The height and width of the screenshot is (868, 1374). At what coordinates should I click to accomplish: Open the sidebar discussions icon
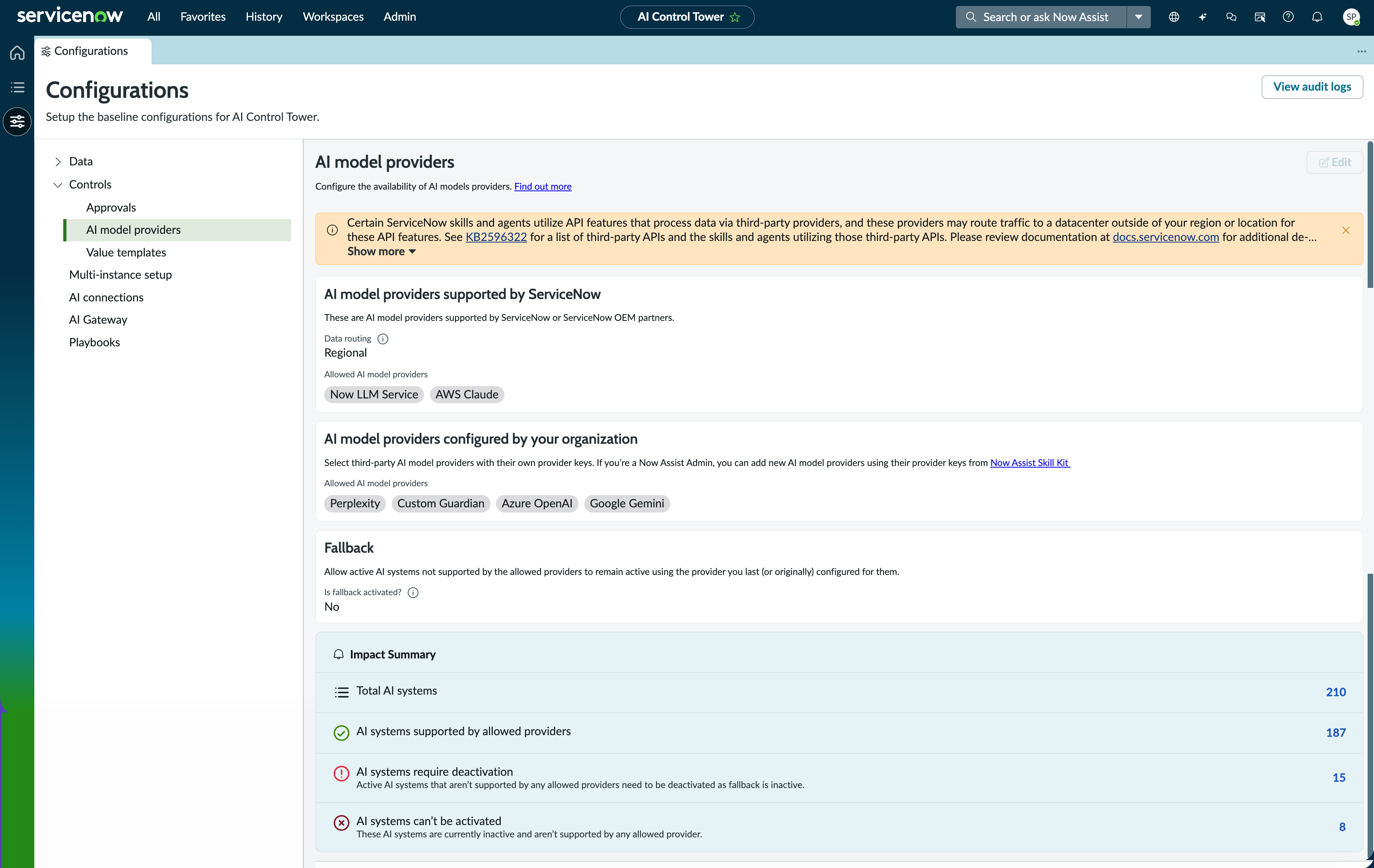pyautogui.click(x=1259, y=17)
